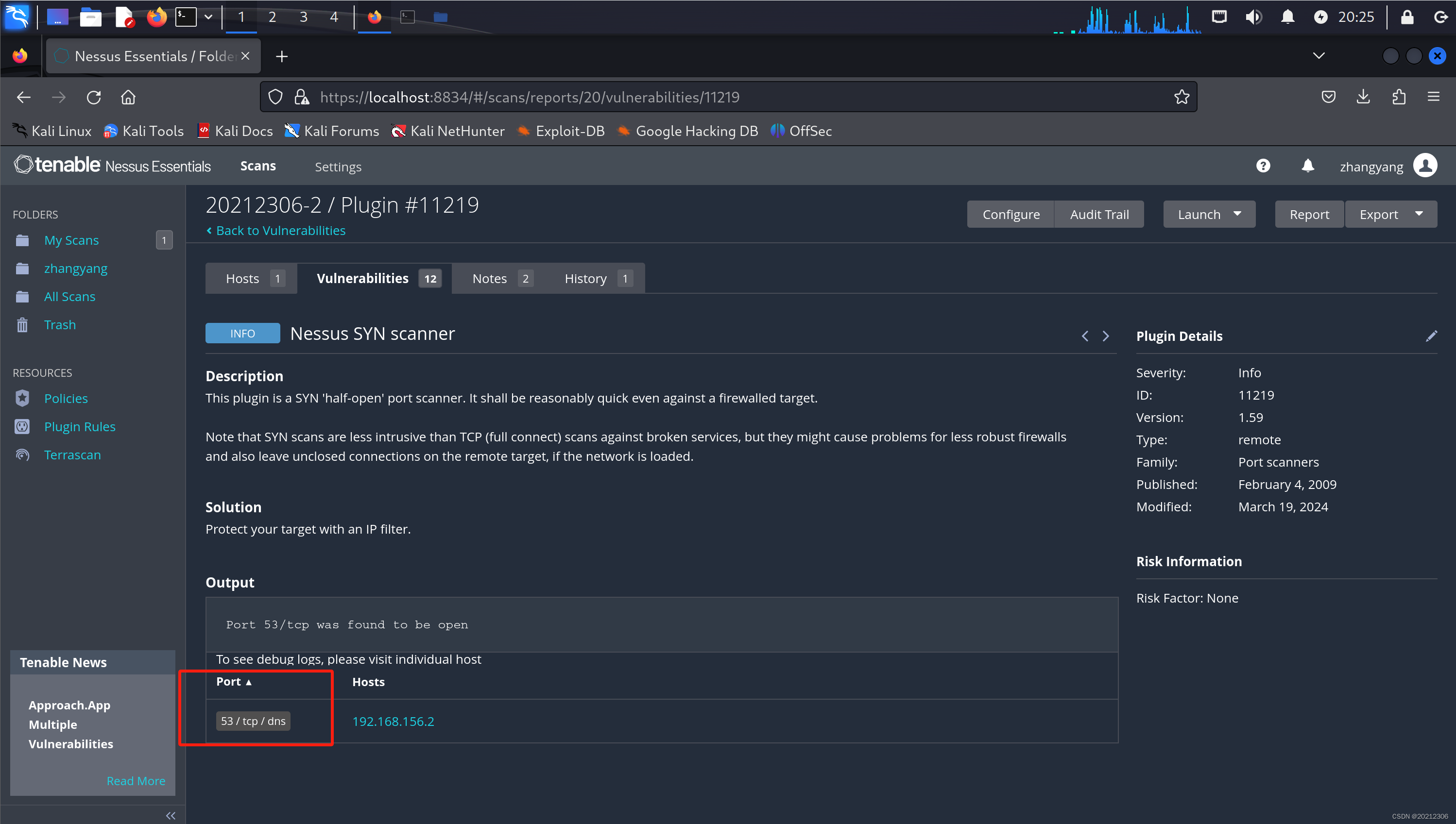Click the Nessus notifications bell icon
Screen dimensions: 1456x824
tap(1307, 166)
